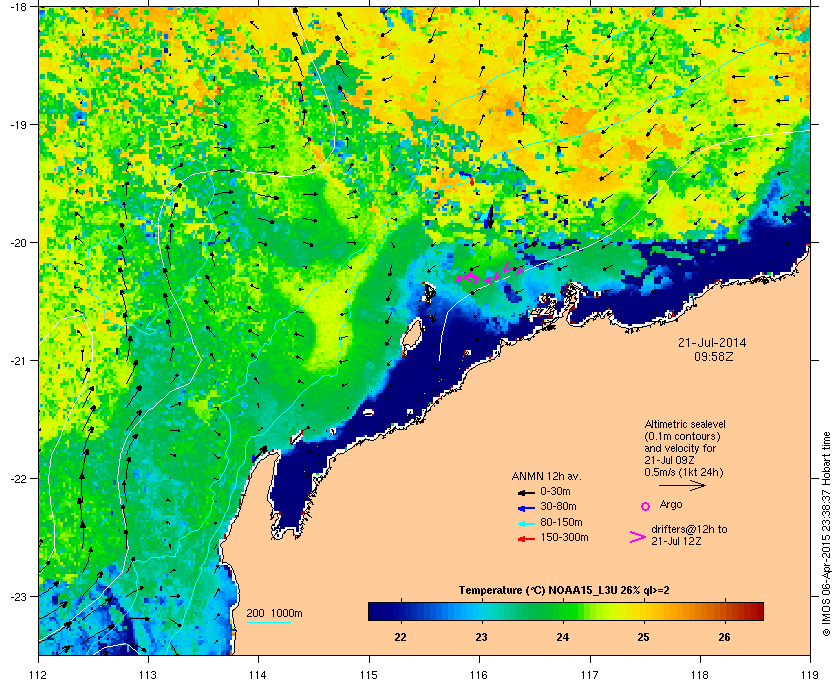Viewport: 840px width, 680px height.
Task: Click the latitude axis label -23
Action: click(x=18, y=596)
